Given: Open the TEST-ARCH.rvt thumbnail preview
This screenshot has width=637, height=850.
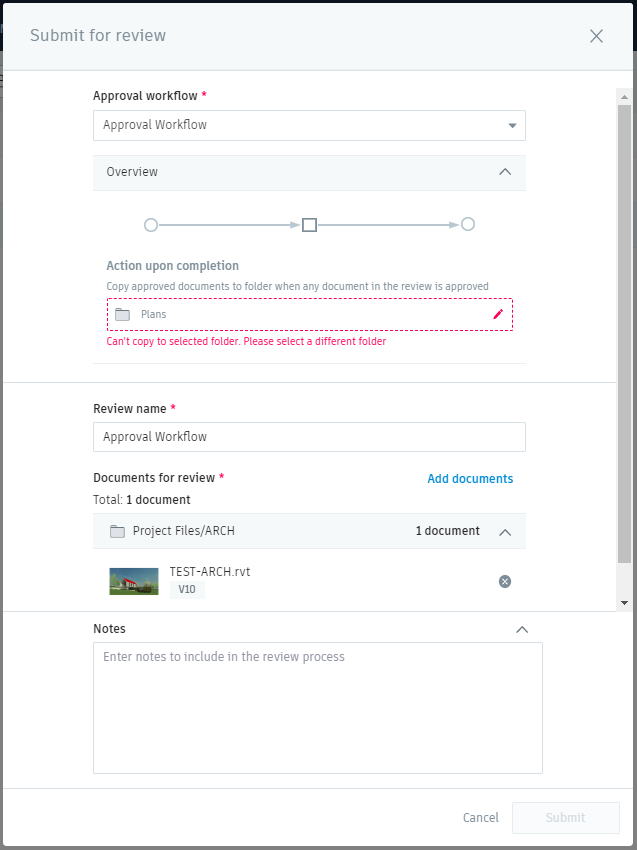Looking at the screenshot, I should pyautogui.click(x=134, y=581).
